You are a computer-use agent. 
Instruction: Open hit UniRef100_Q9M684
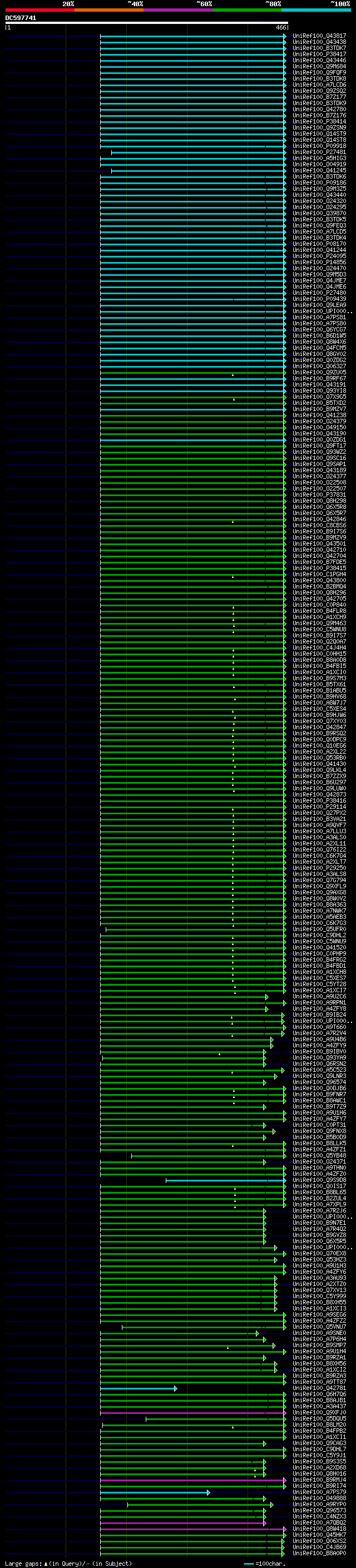319,66
